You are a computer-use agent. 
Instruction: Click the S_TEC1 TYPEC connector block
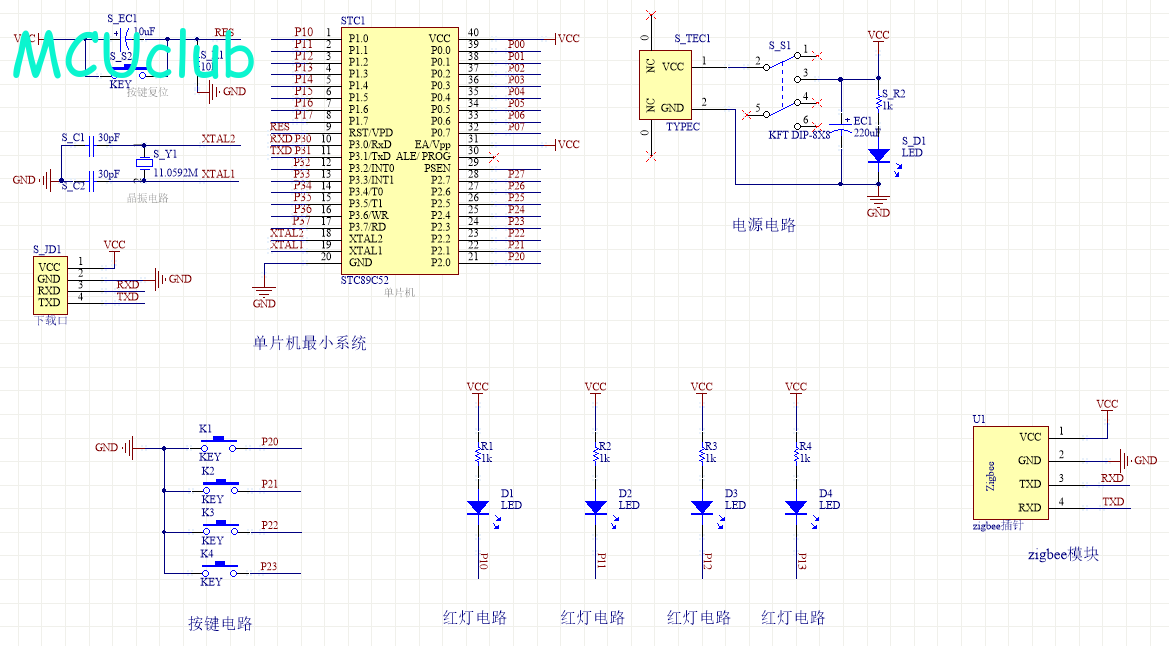point(662,86)
